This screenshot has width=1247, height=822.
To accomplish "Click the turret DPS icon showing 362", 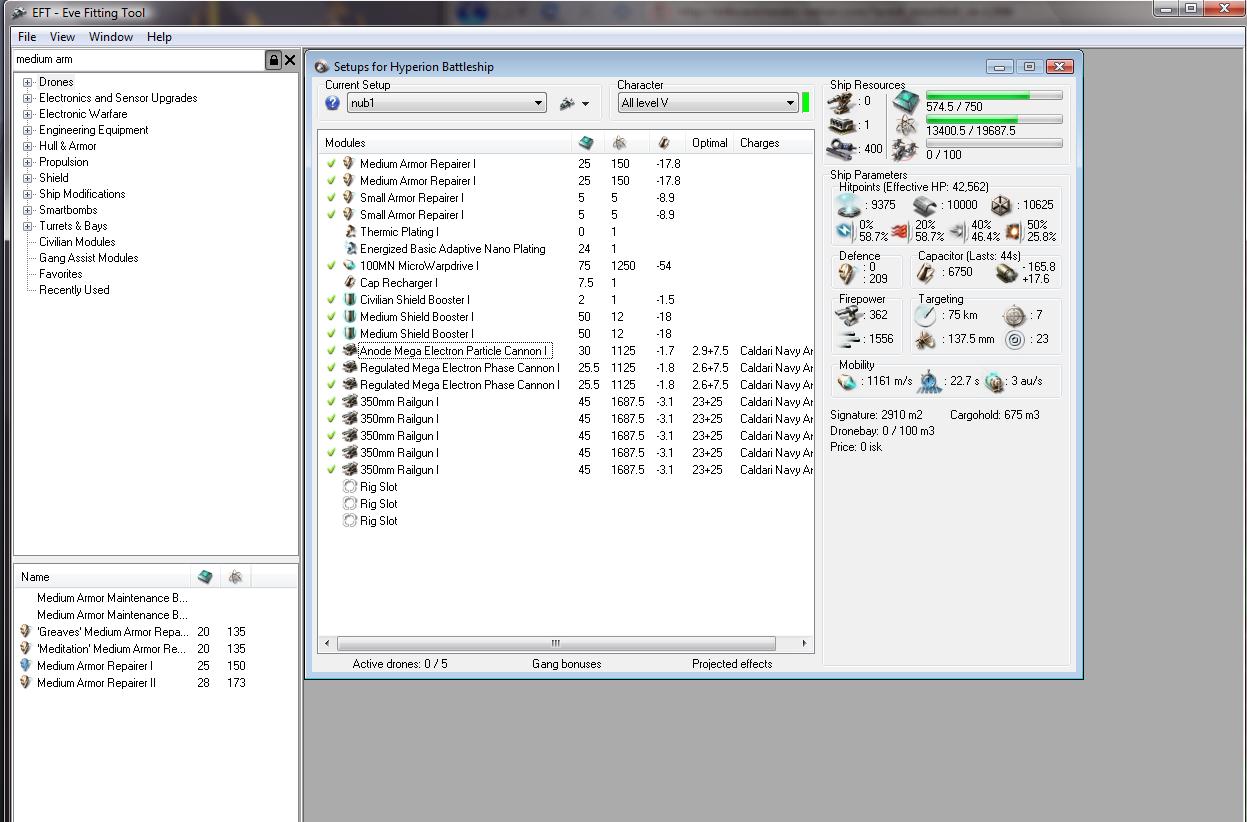I will (850, 315).
